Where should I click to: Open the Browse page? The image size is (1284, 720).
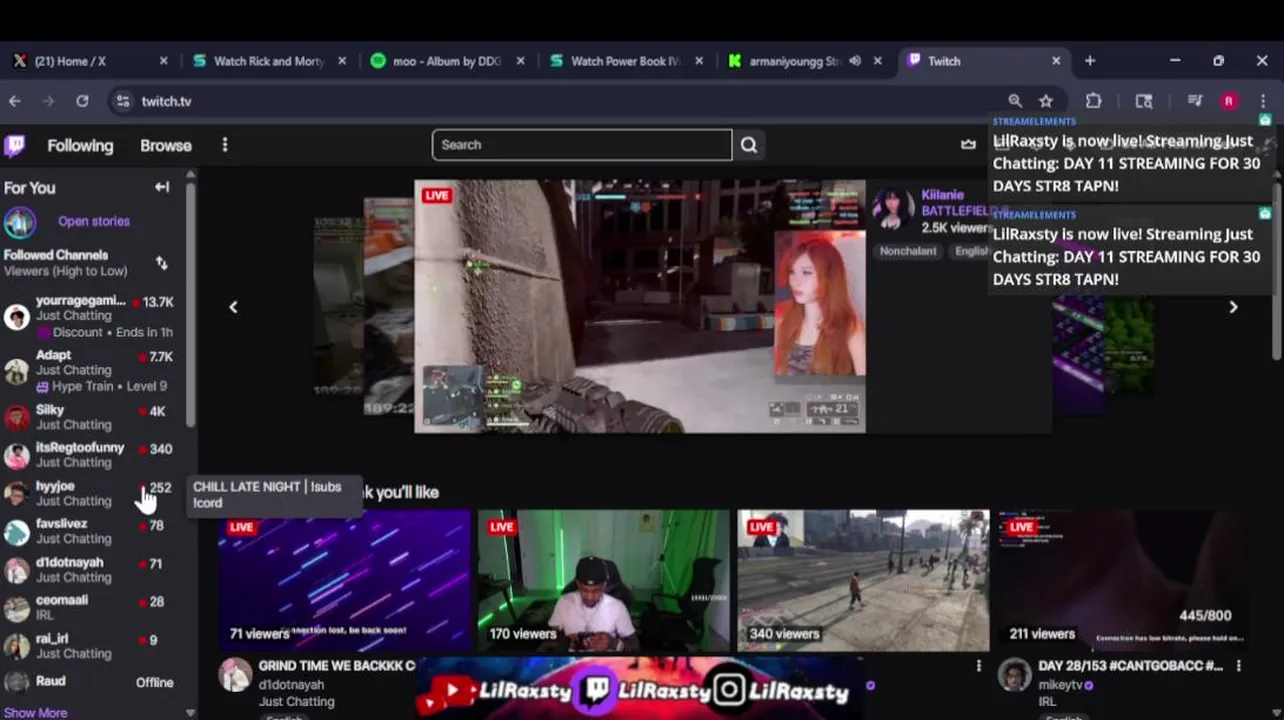click(166, 146)
